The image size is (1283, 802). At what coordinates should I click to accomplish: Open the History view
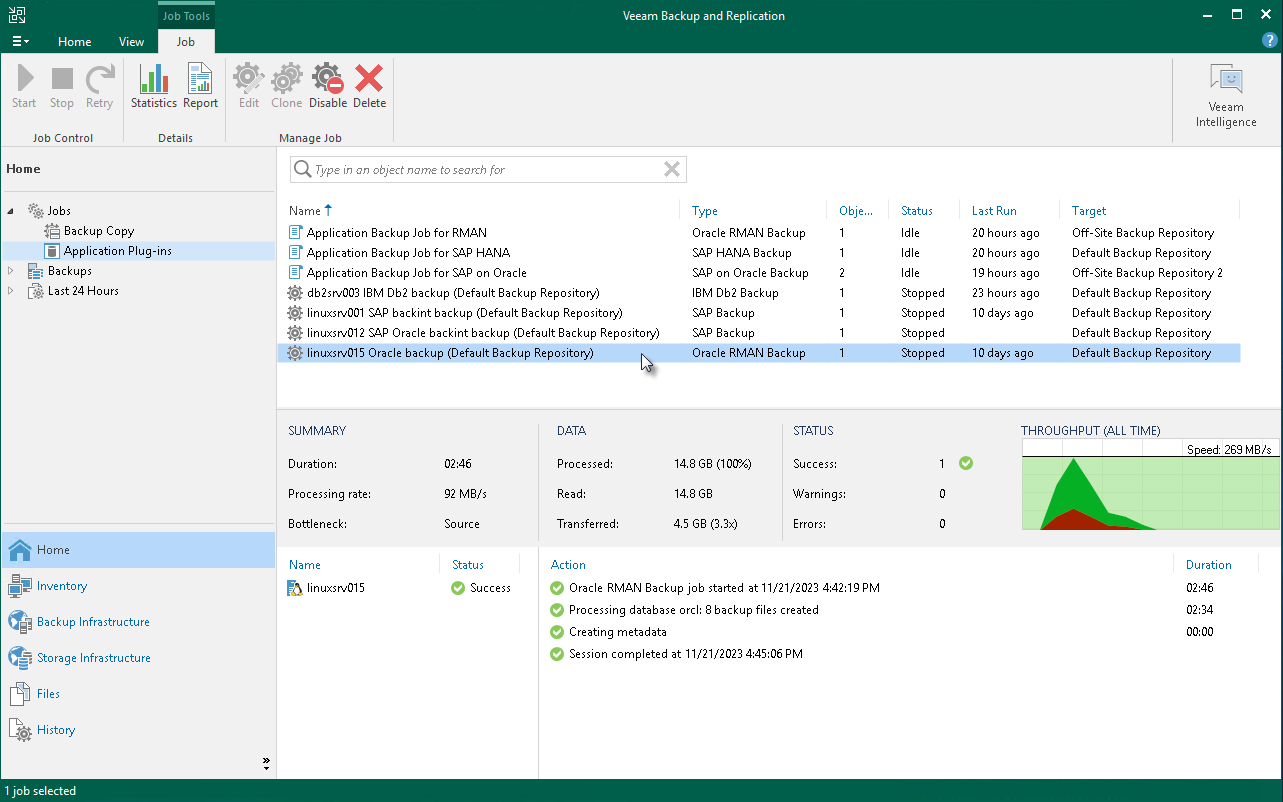(55, 729)
